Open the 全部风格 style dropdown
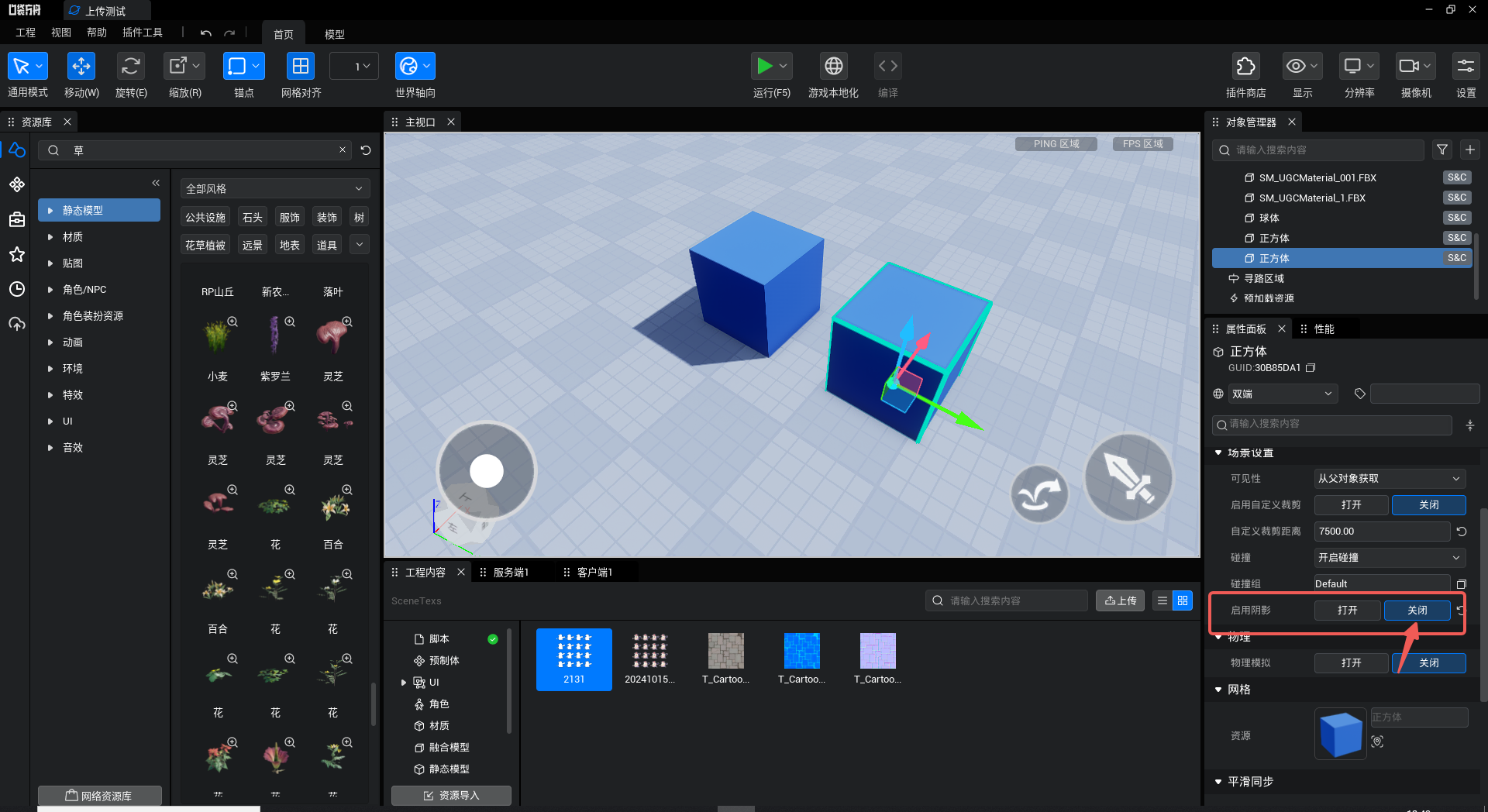The image size is (1488, 812). pos(275,188)
